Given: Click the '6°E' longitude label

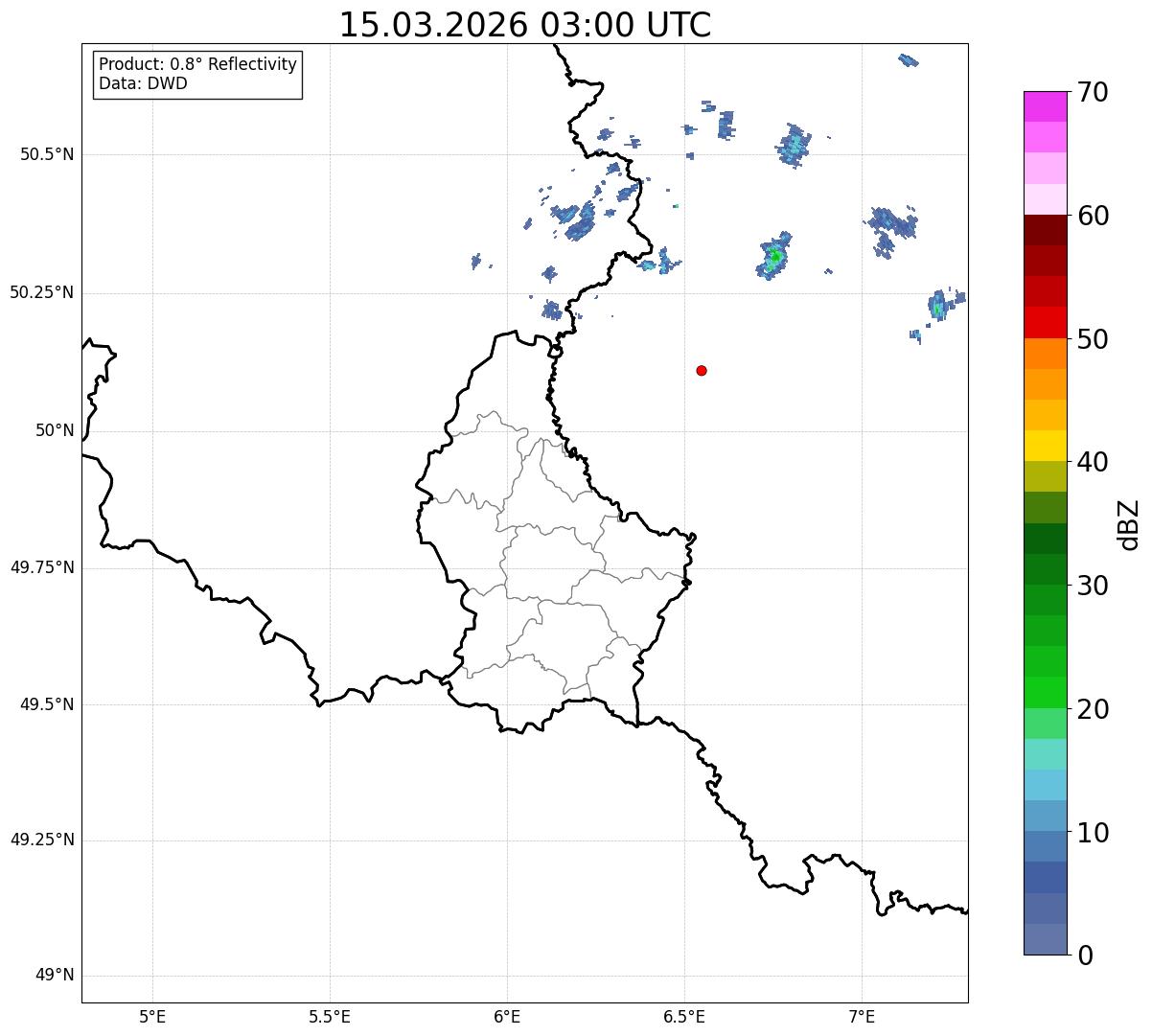Looking at the screenshot, I should click(x=507, y=1017).
